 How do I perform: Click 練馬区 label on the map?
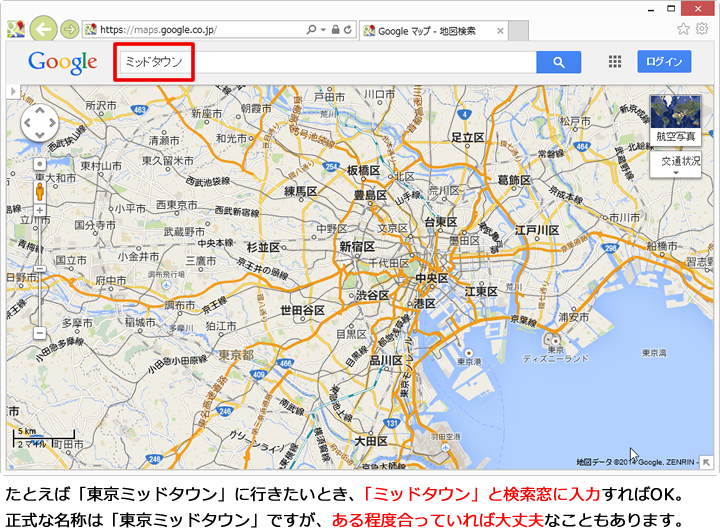point(301,191)
